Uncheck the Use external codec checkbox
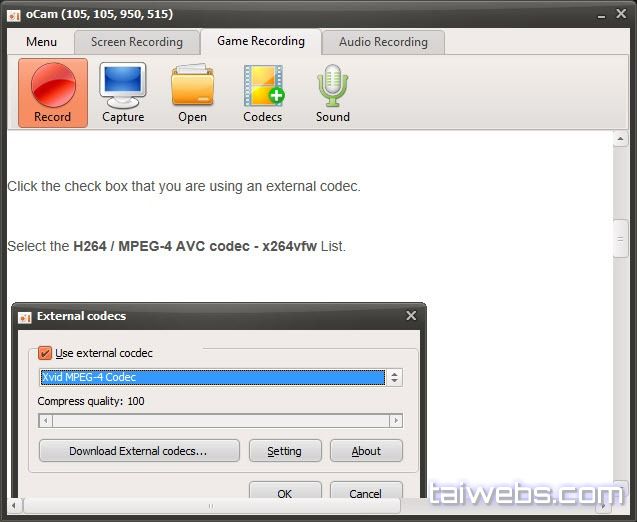 (45, 353)
